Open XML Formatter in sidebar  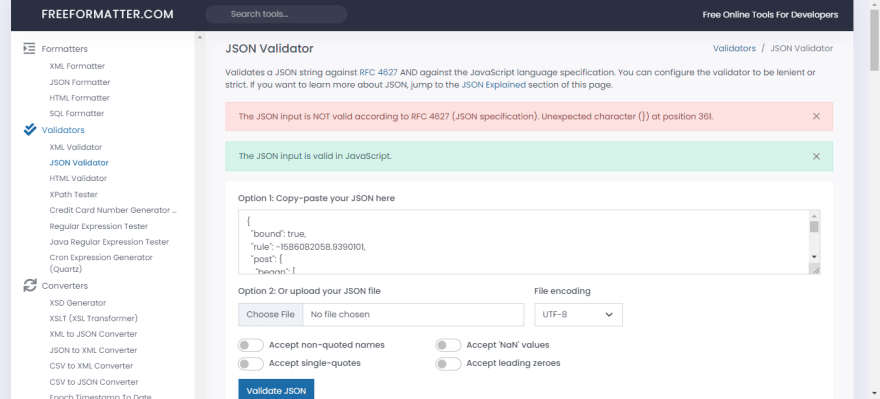[x=77, y=66]
